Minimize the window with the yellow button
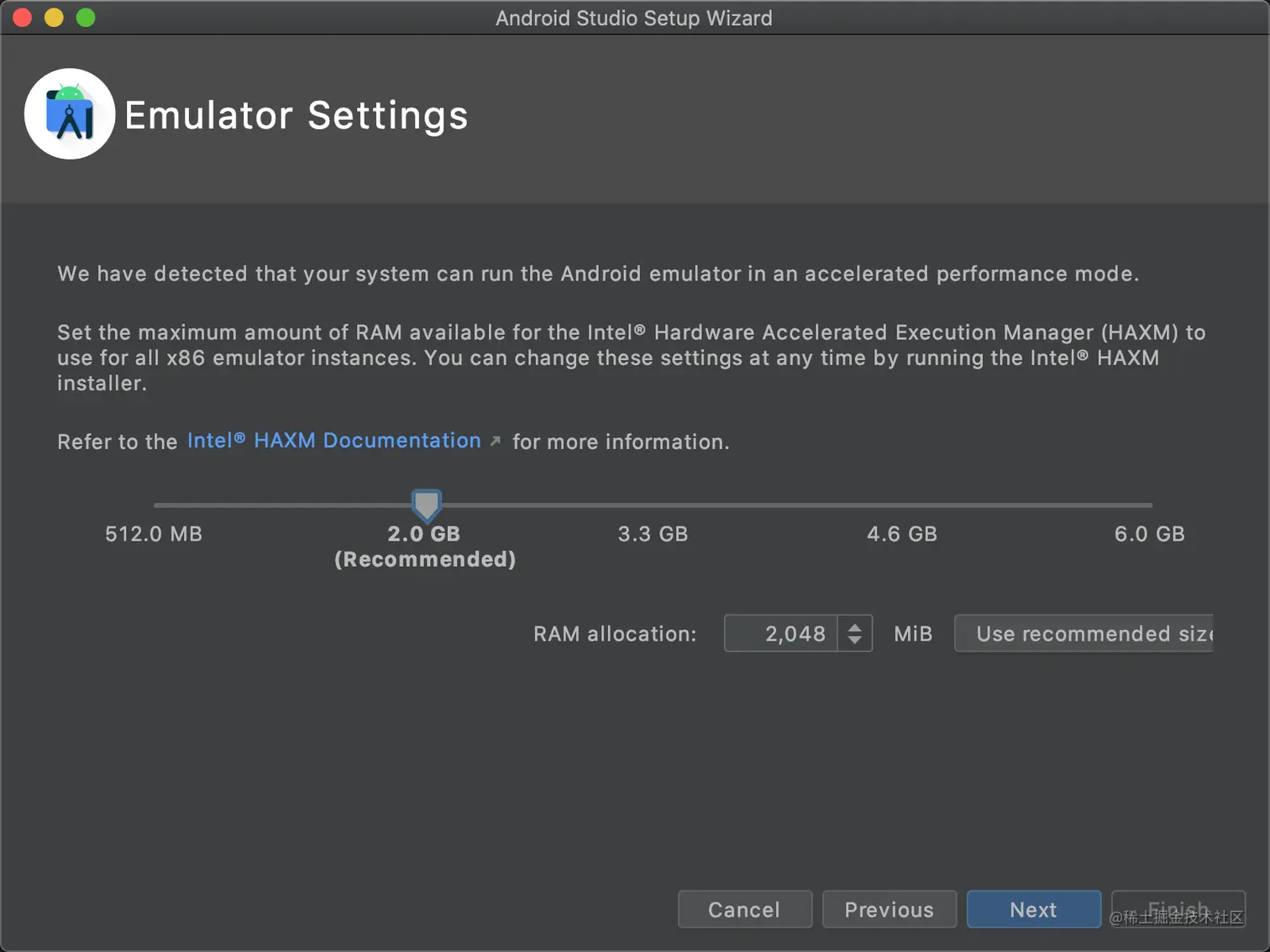The height and width of the screenshot is (952, 1270). (54, 18)
